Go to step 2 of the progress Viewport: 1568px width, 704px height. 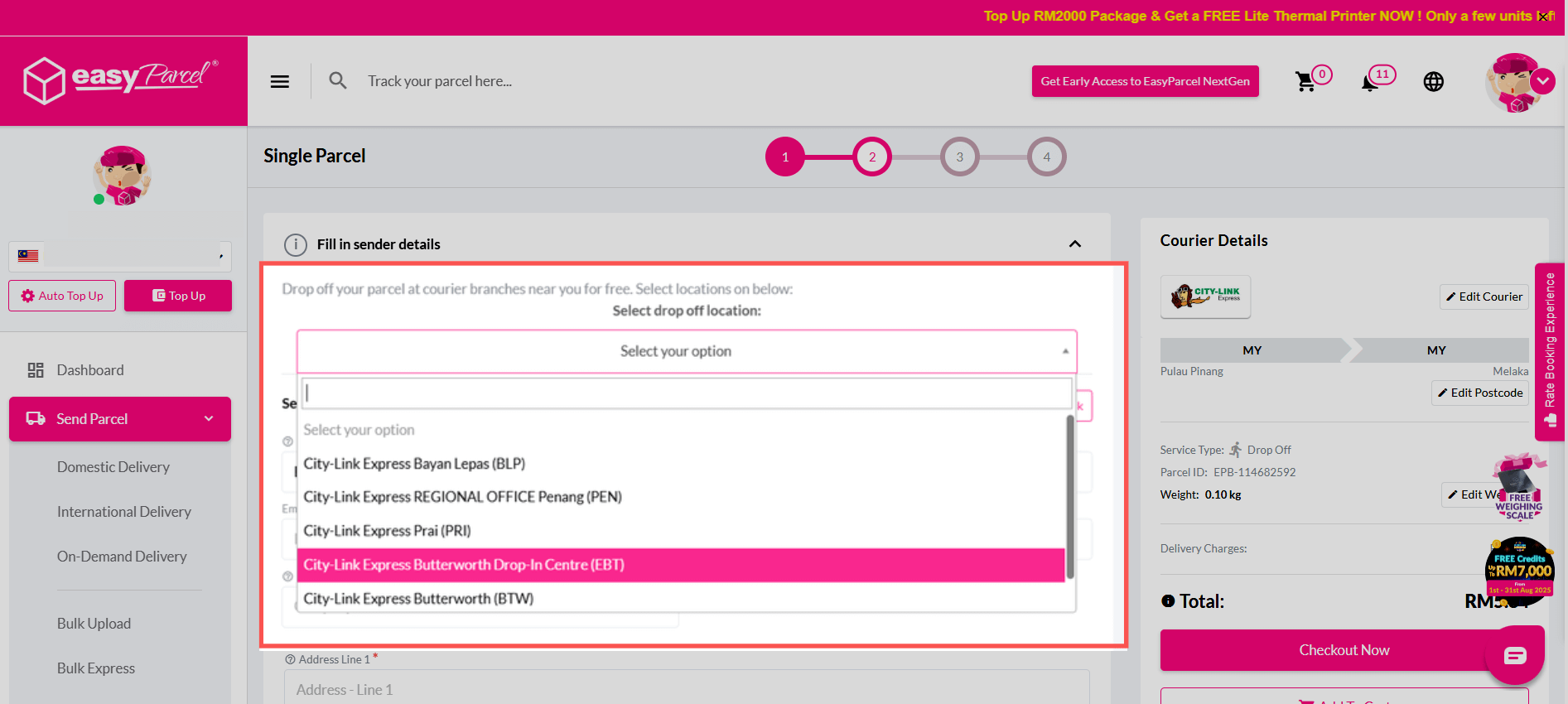coord(872,157)
